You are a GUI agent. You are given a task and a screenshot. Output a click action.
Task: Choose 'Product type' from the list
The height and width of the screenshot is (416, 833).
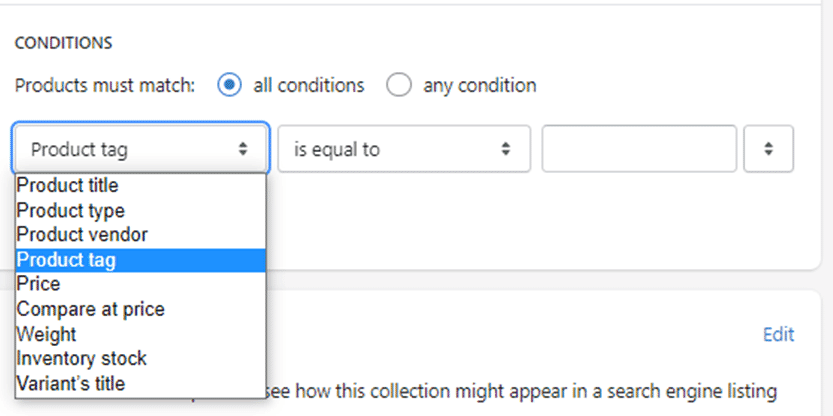pyautogui.click(x=141, y=210)
